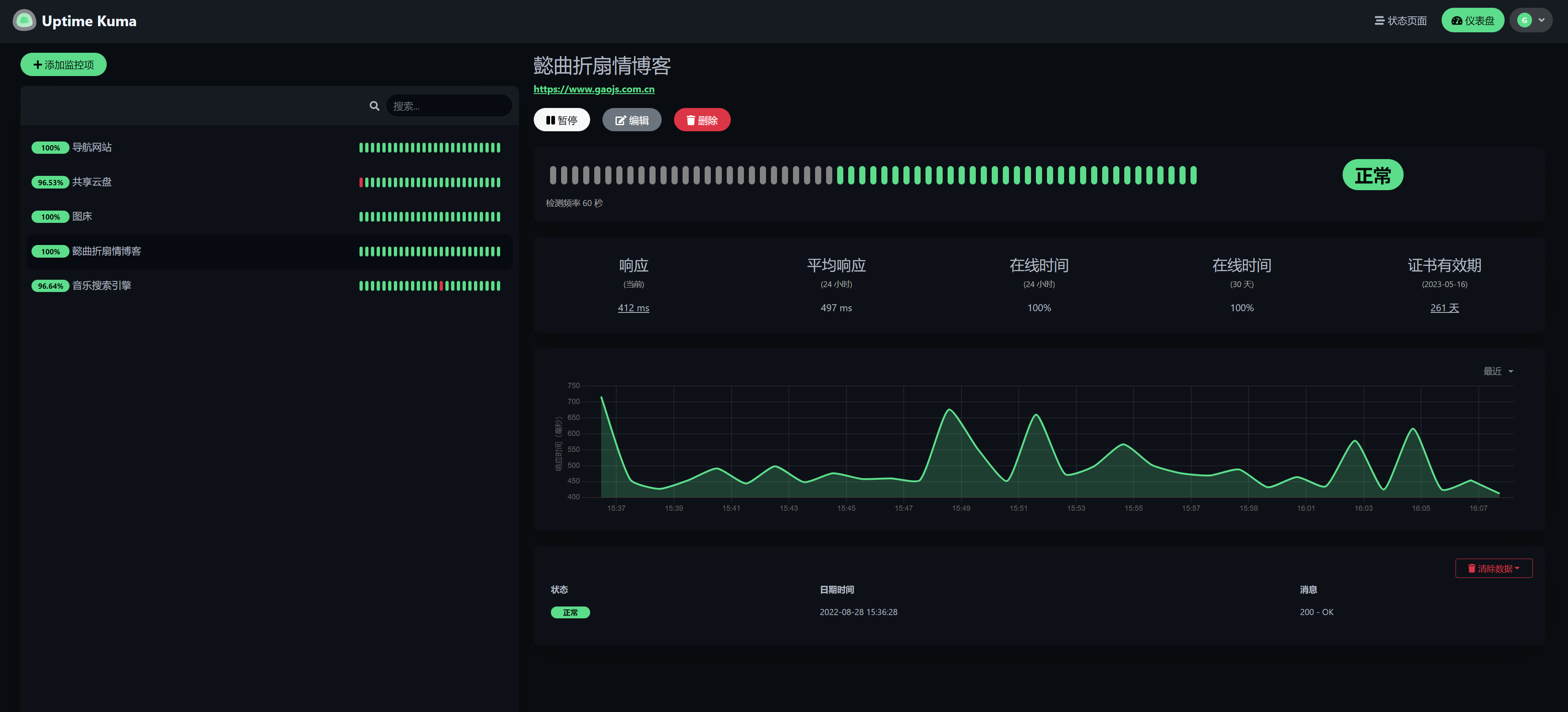Open the https://www.gaojs.com.cn link
The width and height of the screenshot is (1568, 712).
(594, 89)
